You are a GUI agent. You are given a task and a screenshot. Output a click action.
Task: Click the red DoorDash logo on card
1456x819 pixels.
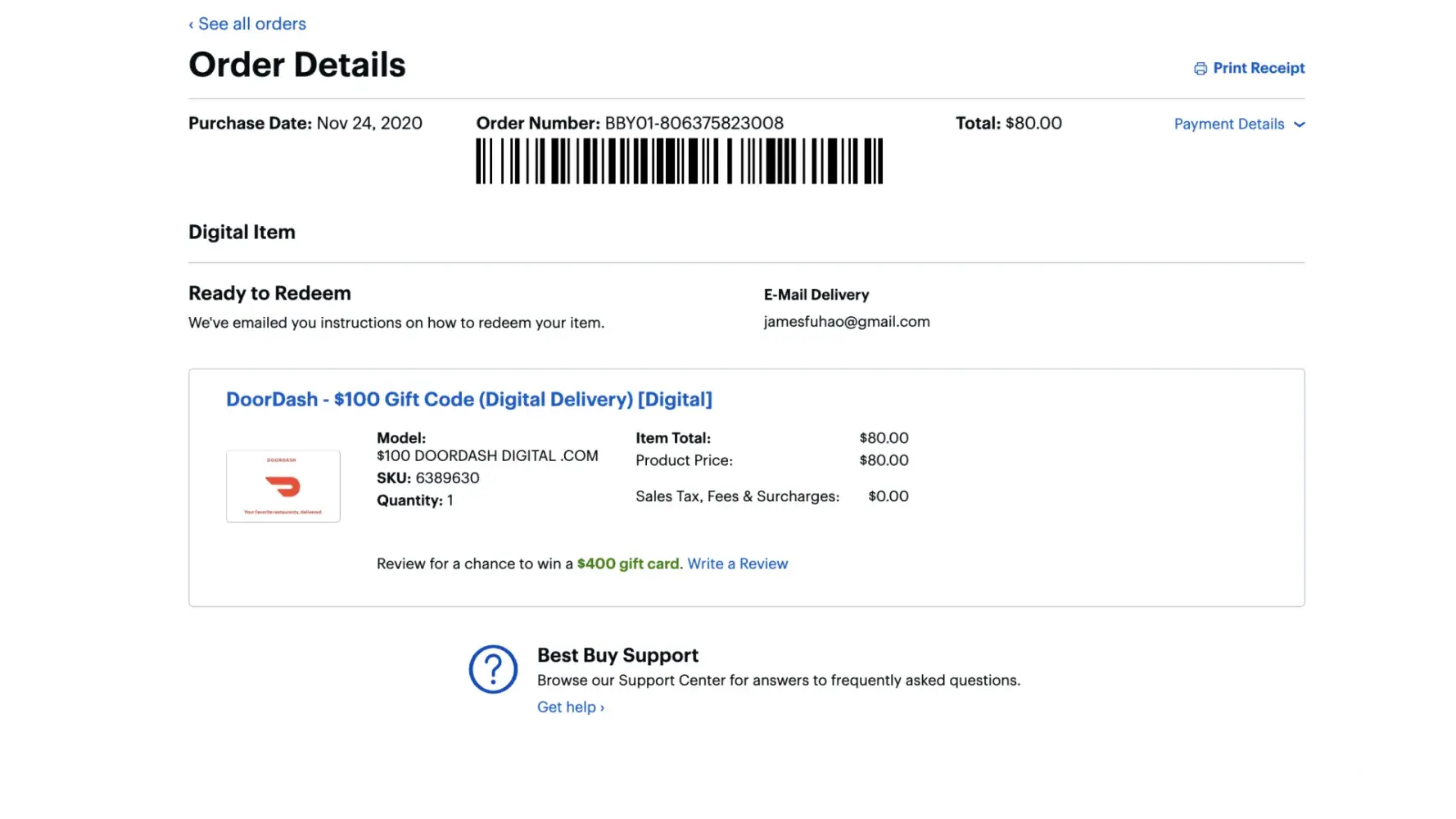pos(283,487)
